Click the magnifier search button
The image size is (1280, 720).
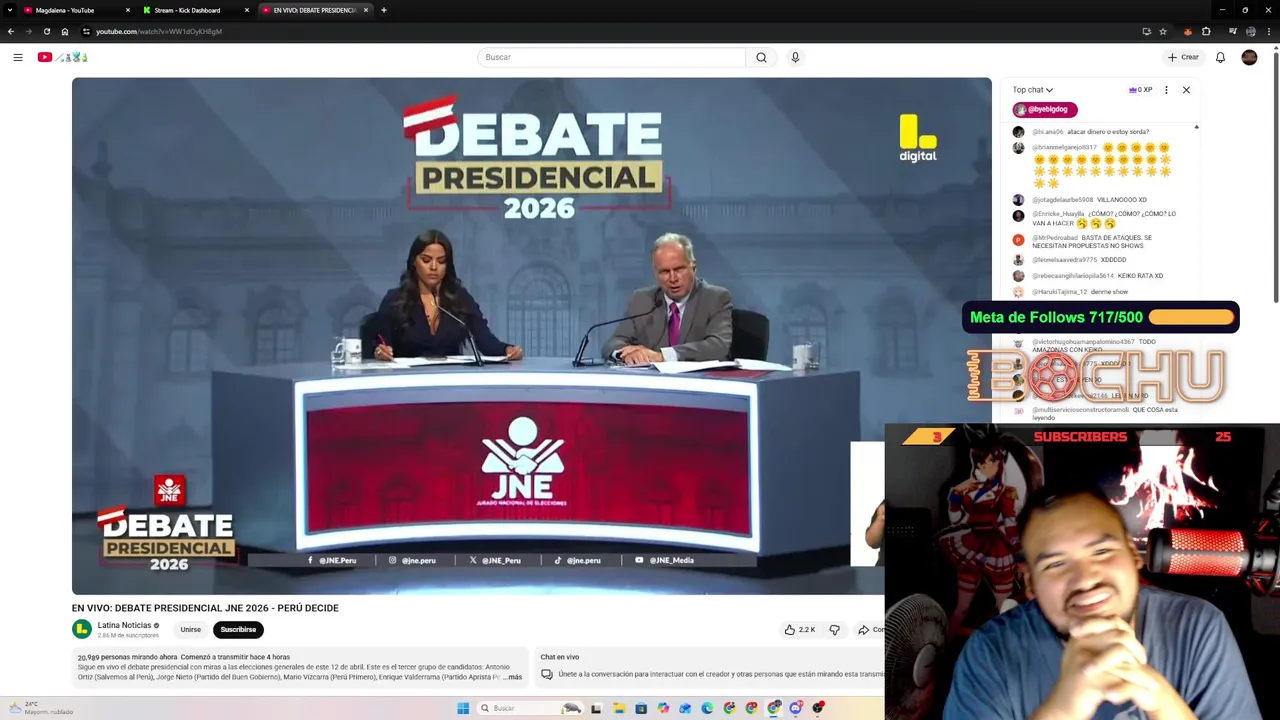[761, 57]
